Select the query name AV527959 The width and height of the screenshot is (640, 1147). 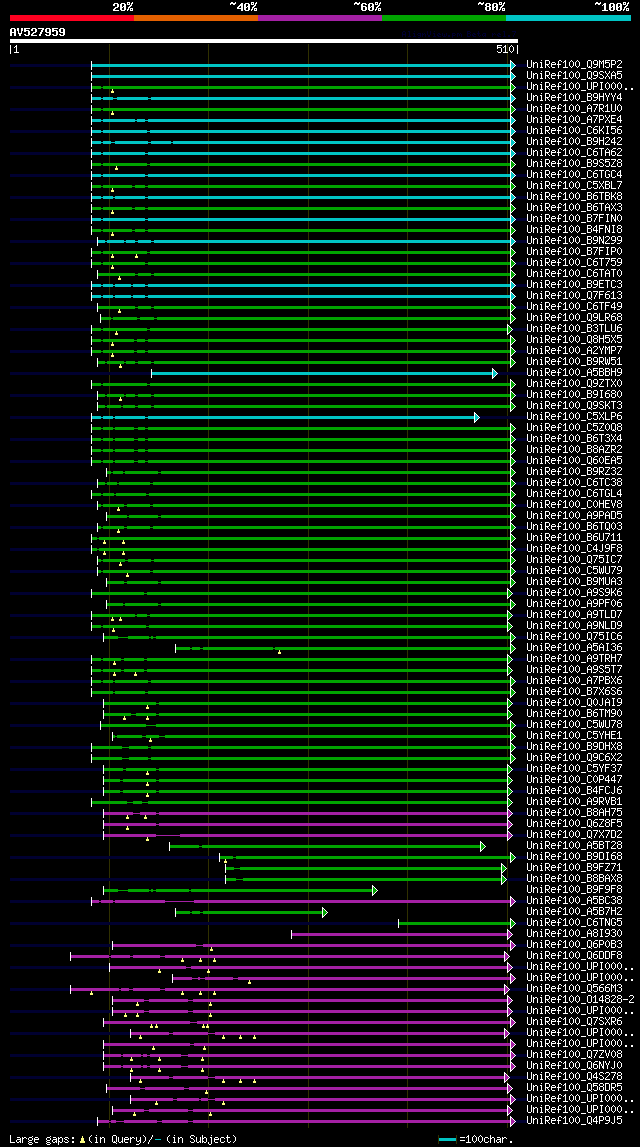click(x=37, y=32)
